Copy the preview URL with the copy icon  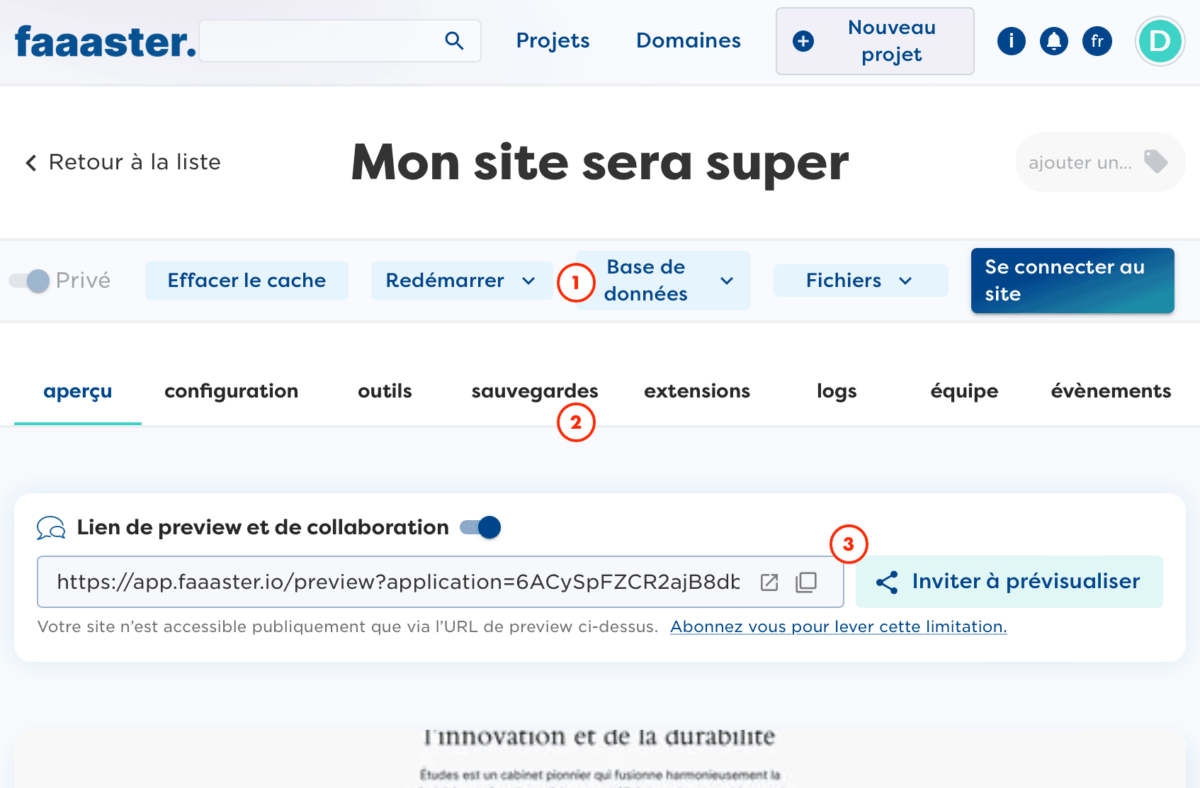[806, 581]
